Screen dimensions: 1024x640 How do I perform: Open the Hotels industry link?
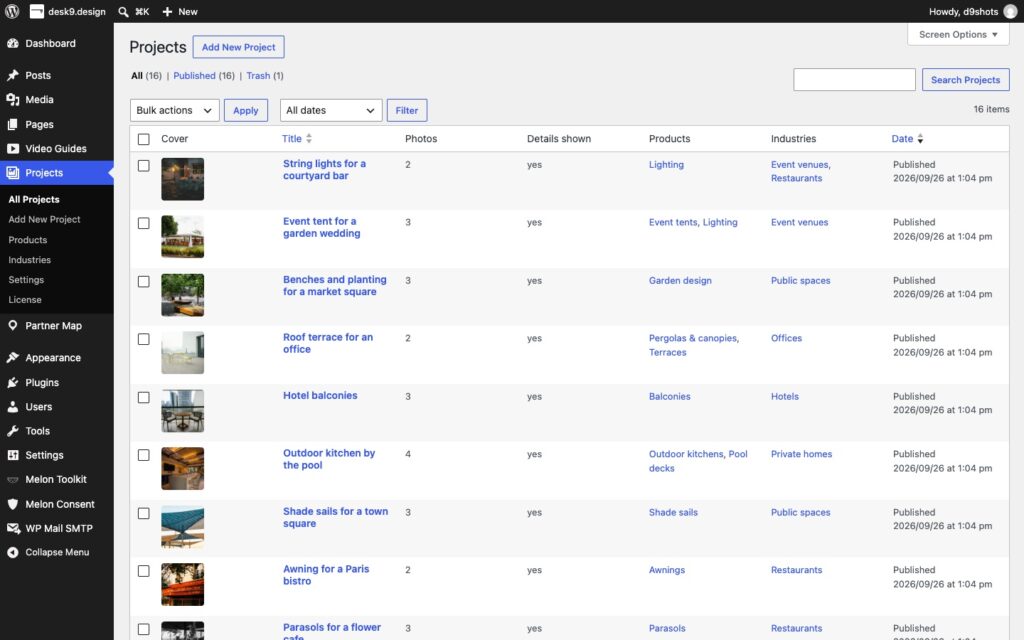click(784, 396)
